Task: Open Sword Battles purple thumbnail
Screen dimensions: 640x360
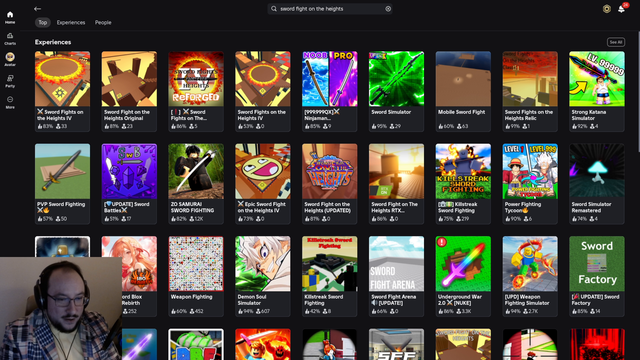Action: click(x=129, y=171)
